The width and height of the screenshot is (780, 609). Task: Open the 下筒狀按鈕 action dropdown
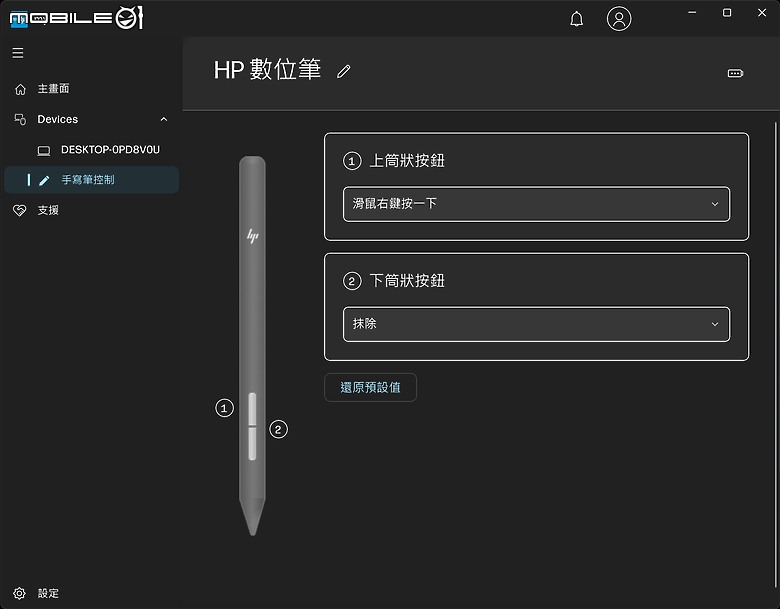536,324
